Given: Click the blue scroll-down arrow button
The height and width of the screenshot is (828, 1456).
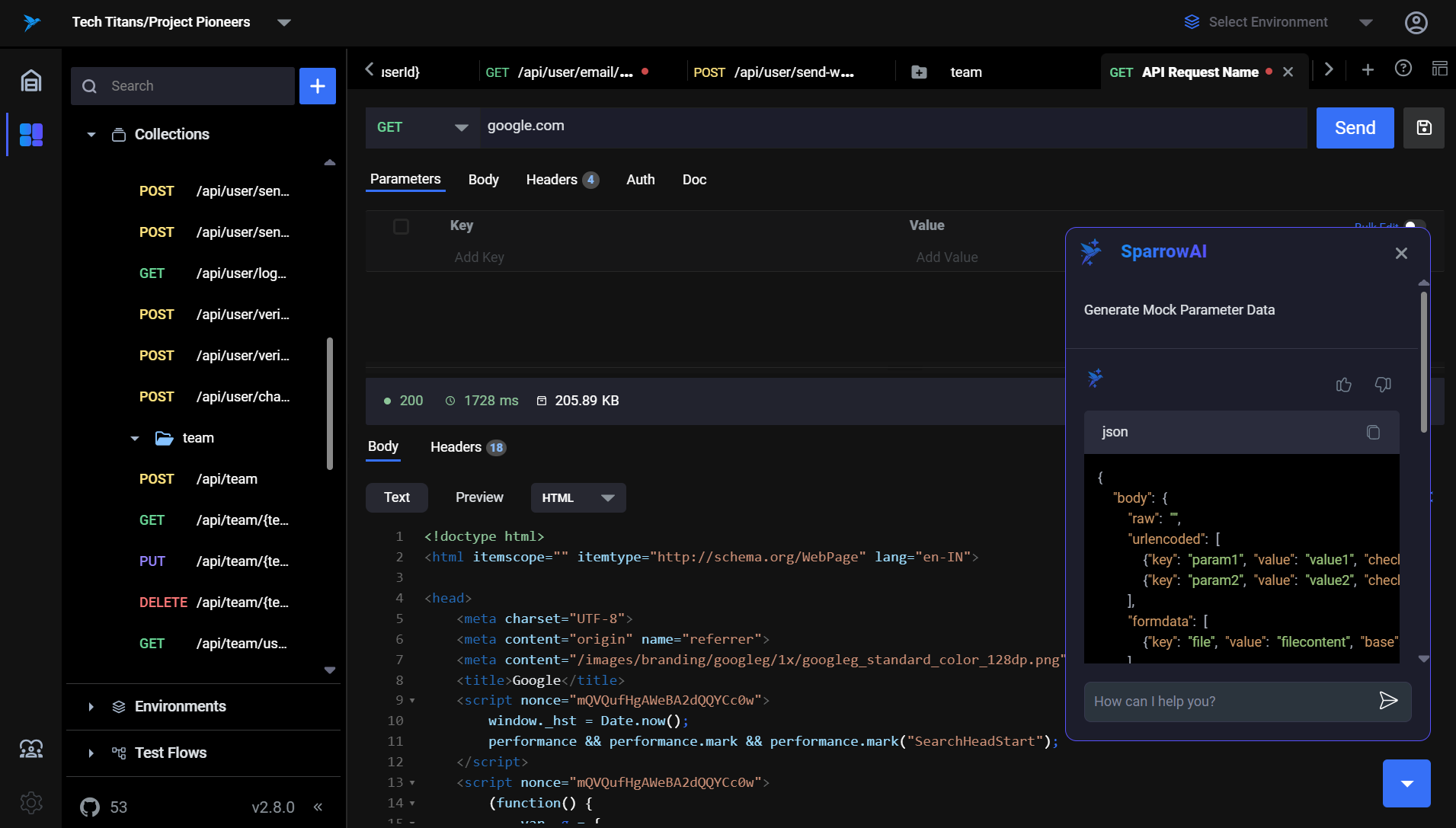Looking at the screenshot, I should tap(1406, 783).
